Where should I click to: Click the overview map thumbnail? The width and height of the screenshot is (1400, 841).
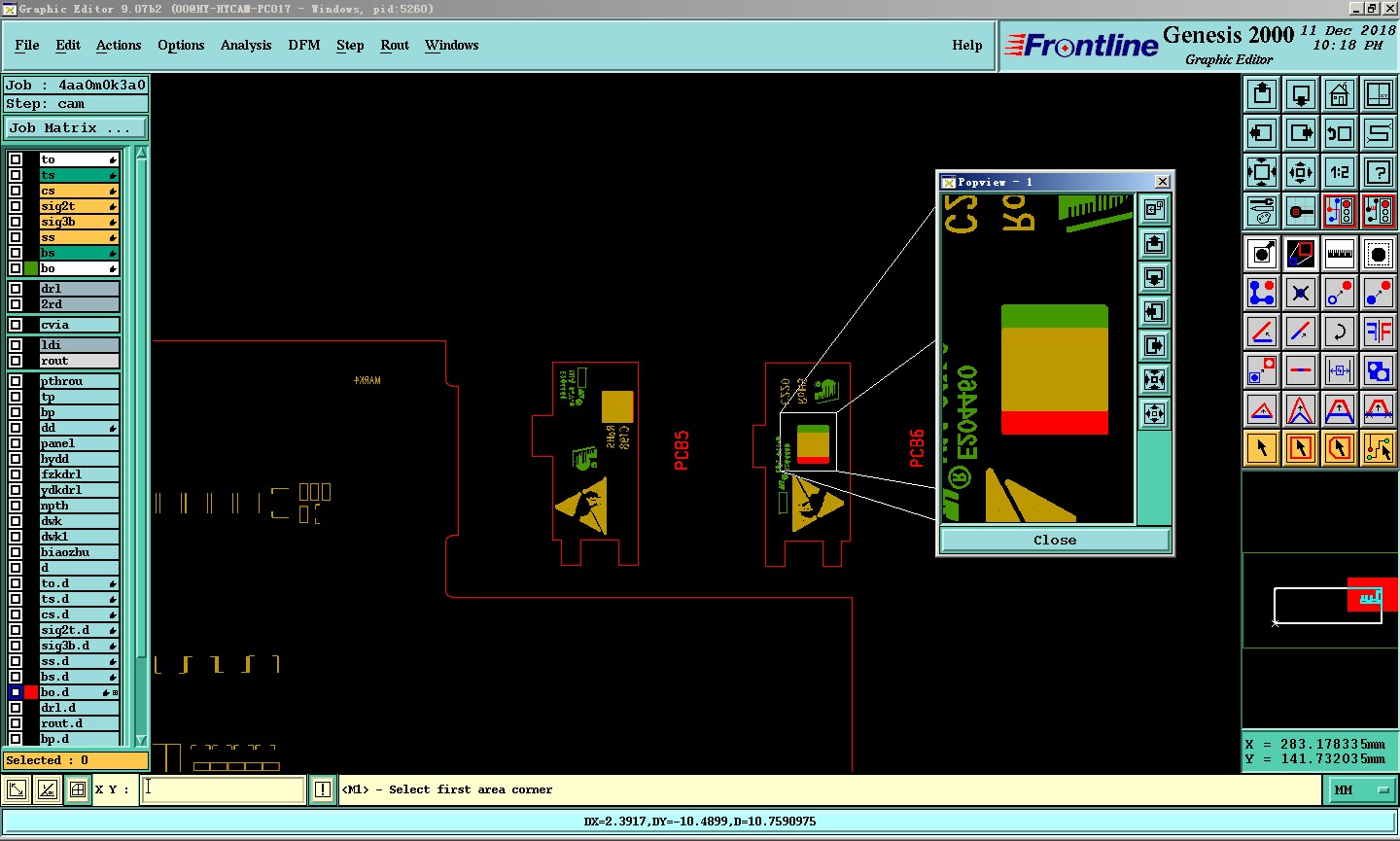click(1320, 600)
